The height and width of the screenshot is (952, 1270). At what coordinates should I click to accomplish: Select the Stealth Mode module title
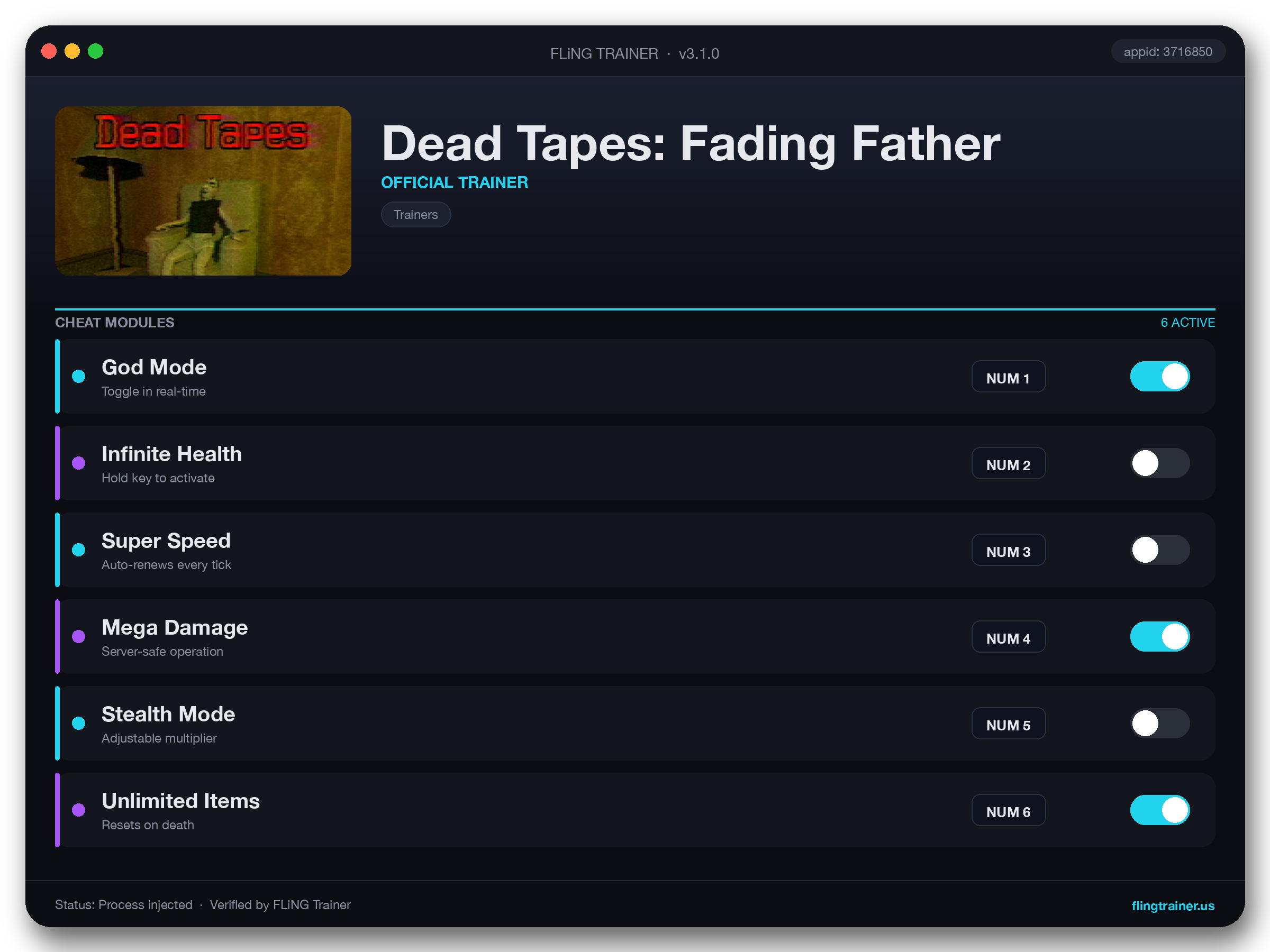tap(168, 714)
